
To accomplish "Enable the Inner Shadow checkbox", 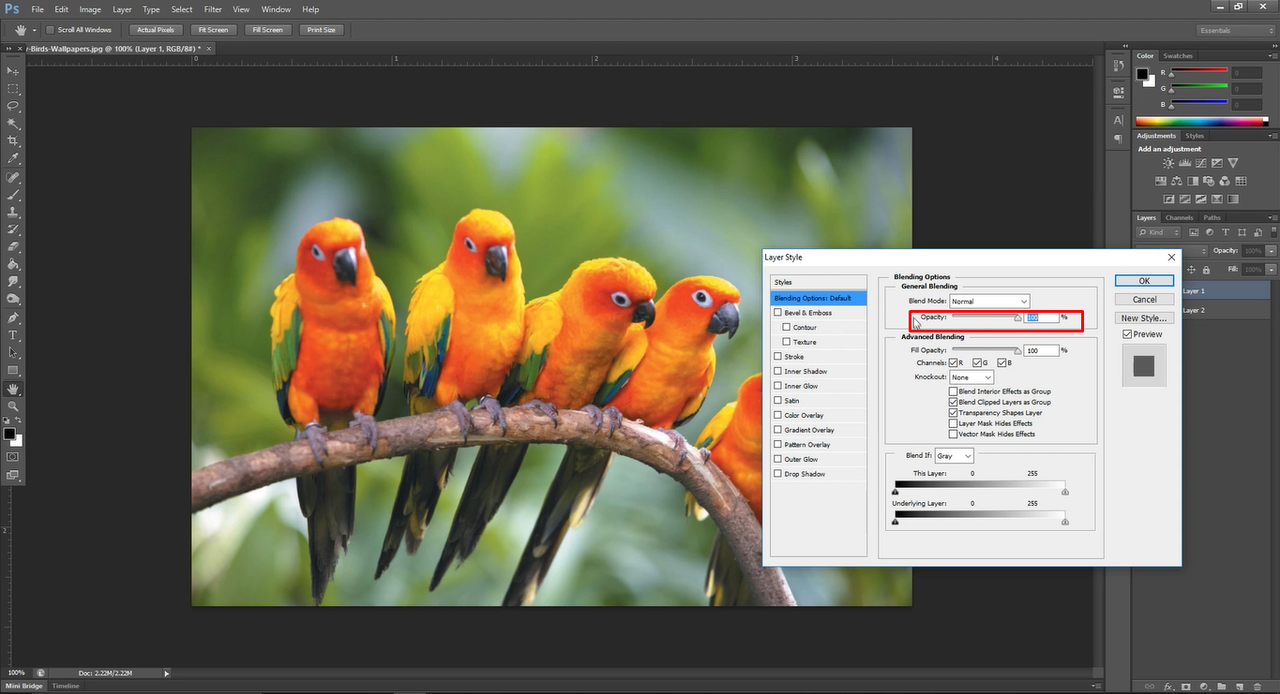I will pos(778,371).
